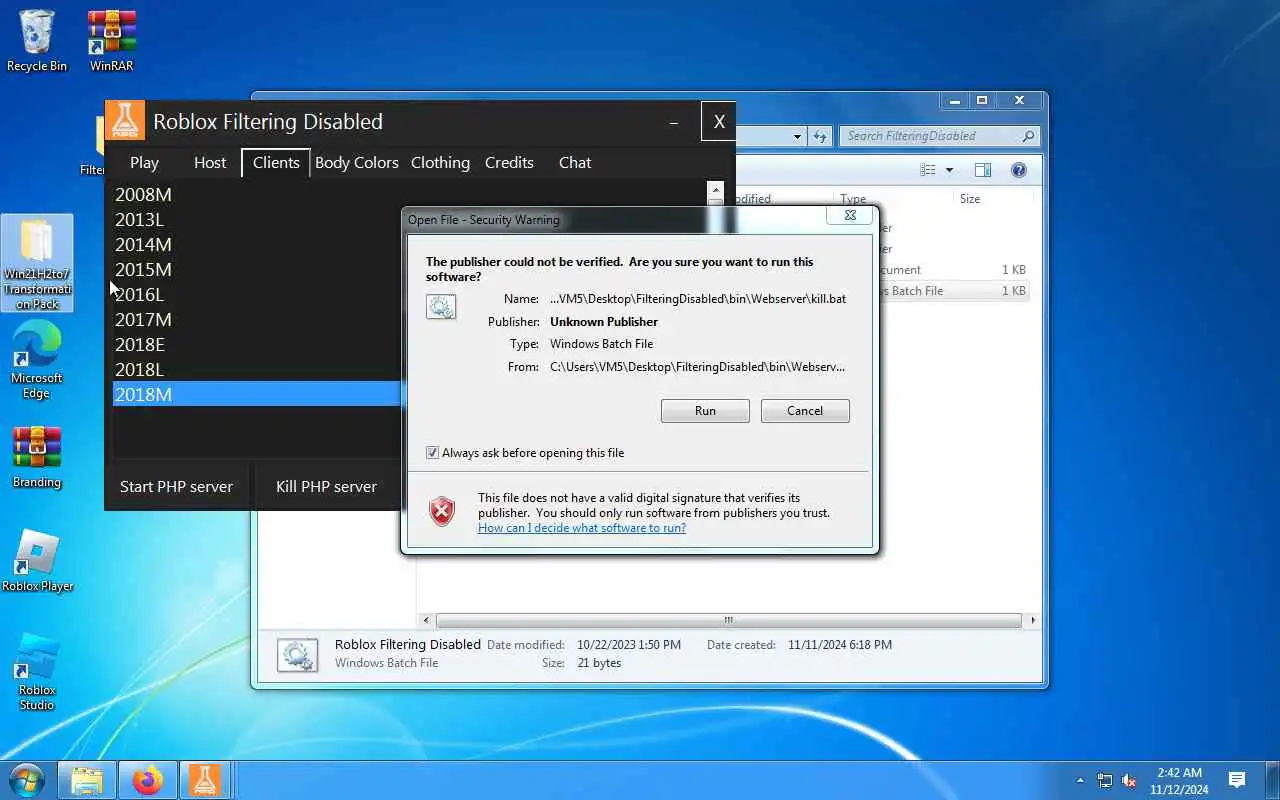The height and width of the screenshot is (800, 1280).
Task: Select the Windows Batch File row in Explorer
Action: pos(953,291)
